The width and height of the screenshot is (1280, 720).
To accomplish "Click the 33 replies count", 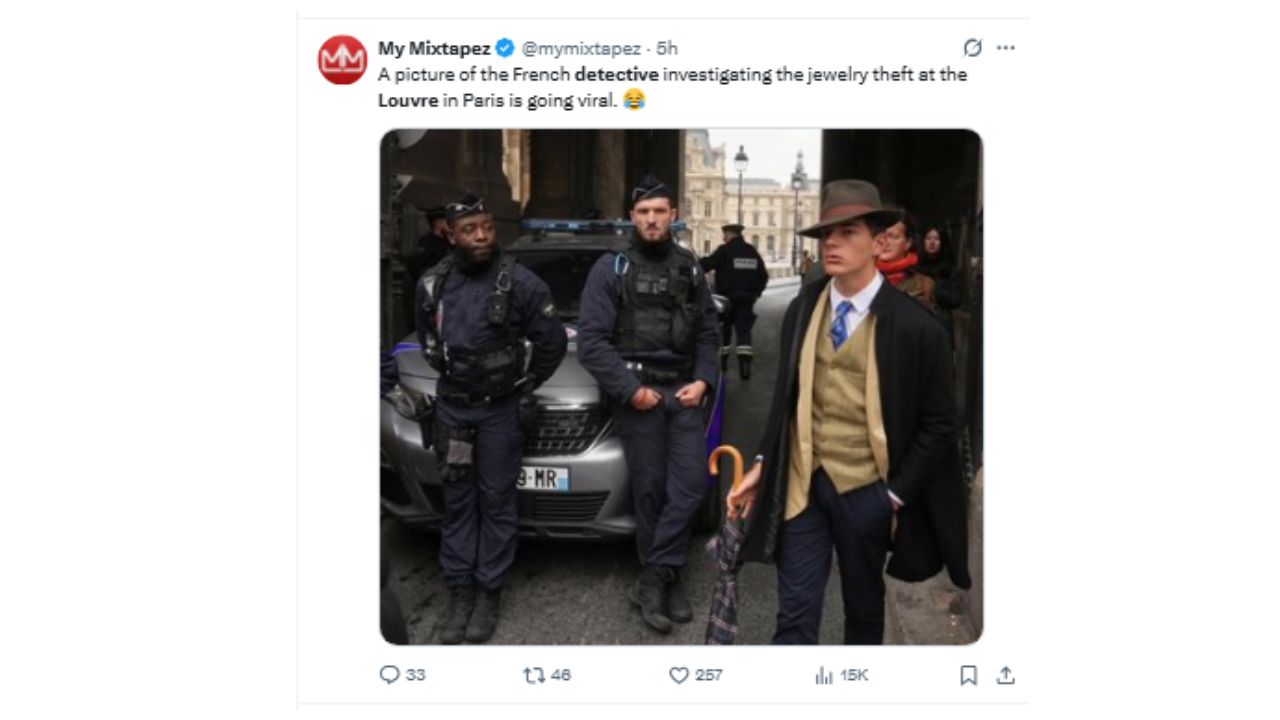I will 415,675.
